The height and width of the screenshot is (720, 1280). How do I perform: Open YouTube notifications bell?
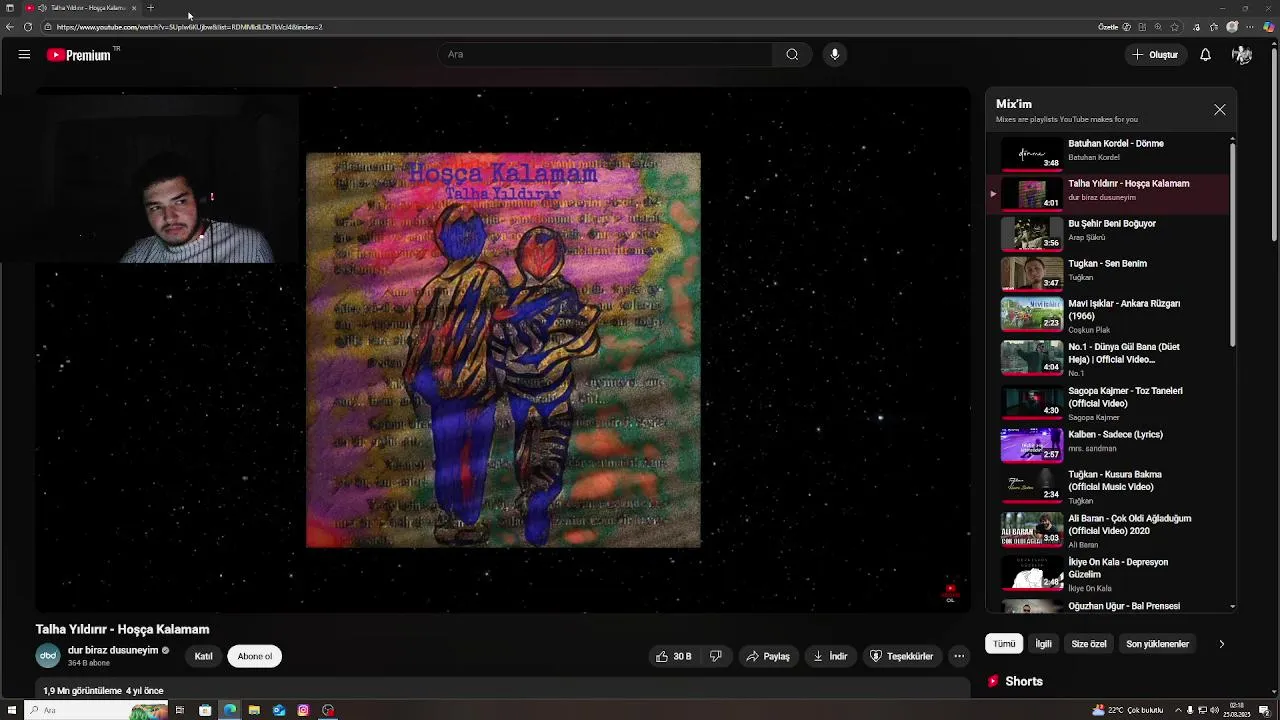click(x=1205, y=55)
